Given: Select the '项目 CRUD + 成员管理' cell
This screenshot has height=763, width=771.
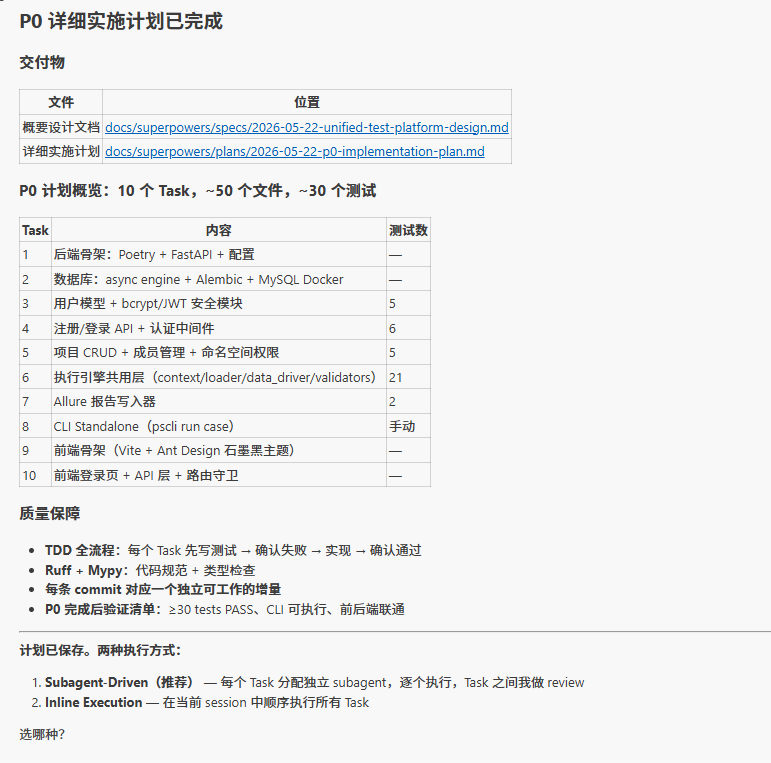Looking at the screenshot, I should click(x=219, y=352).
